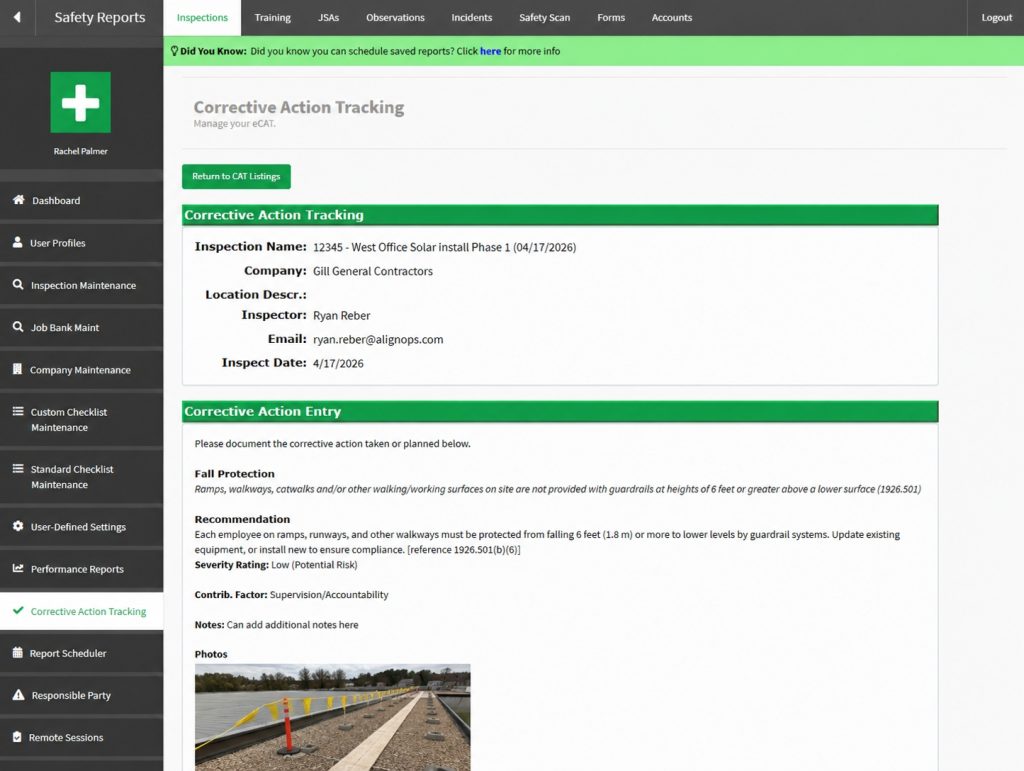Click the Fall Protection heading
The image size is (1024, 771).
tap(234, 474)
